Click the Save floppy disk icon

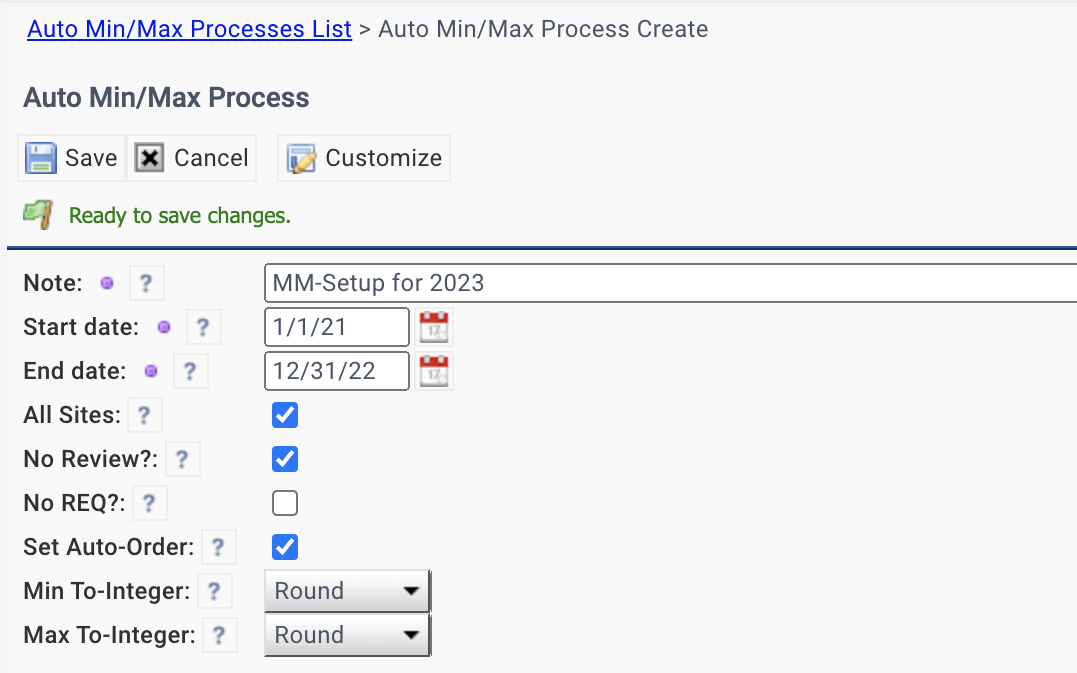[x=41, y=158]
